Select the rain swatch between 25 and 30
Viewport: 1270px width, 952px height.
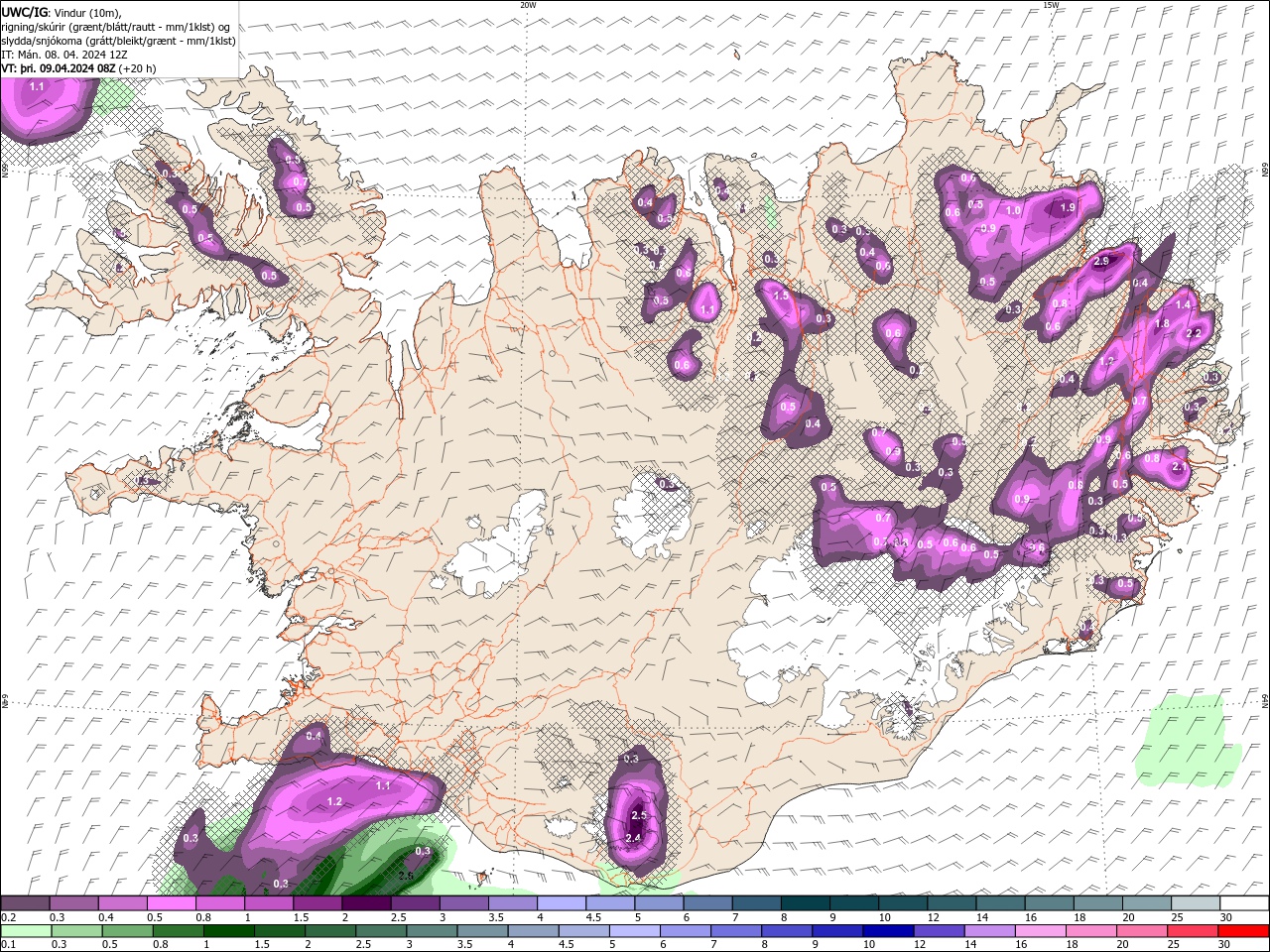[1192, 931]
